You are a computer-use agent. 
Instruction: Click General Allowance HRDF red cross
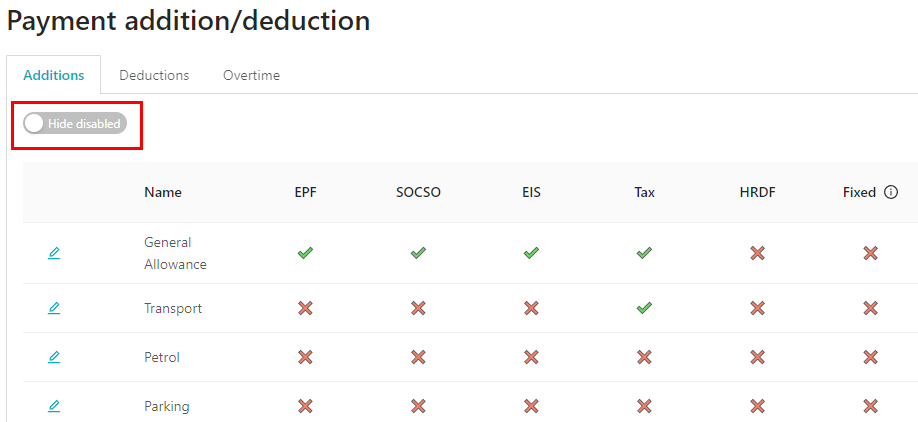[758, 253]
